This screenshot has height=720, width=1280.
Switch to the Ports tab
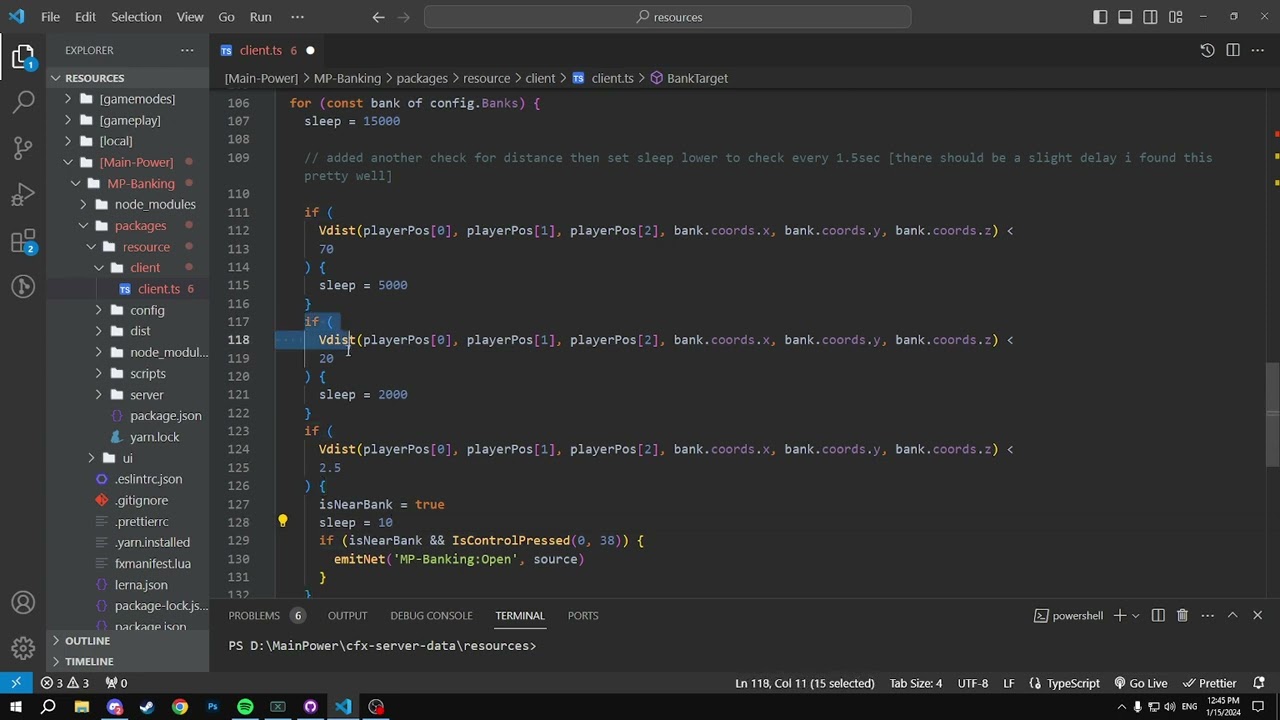click(583, 615)
